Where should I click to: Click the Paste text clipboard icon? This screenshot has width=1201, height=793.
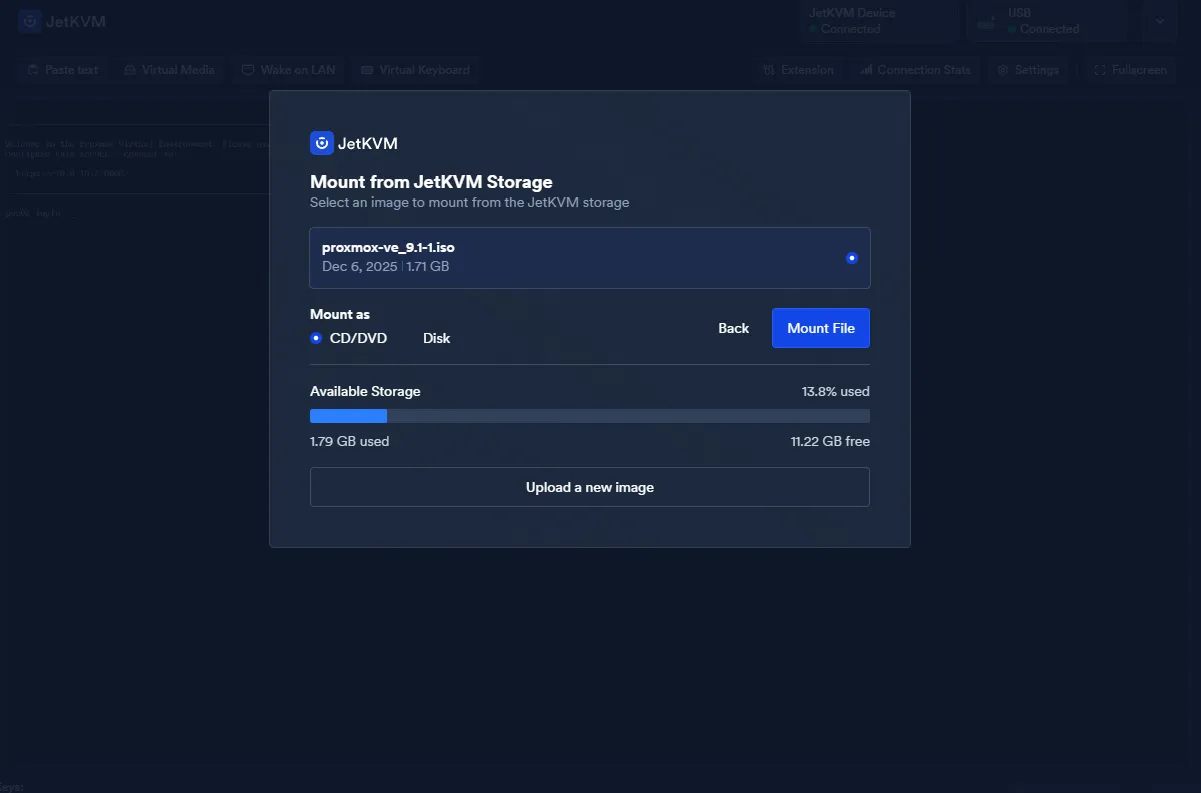[33, 70]
